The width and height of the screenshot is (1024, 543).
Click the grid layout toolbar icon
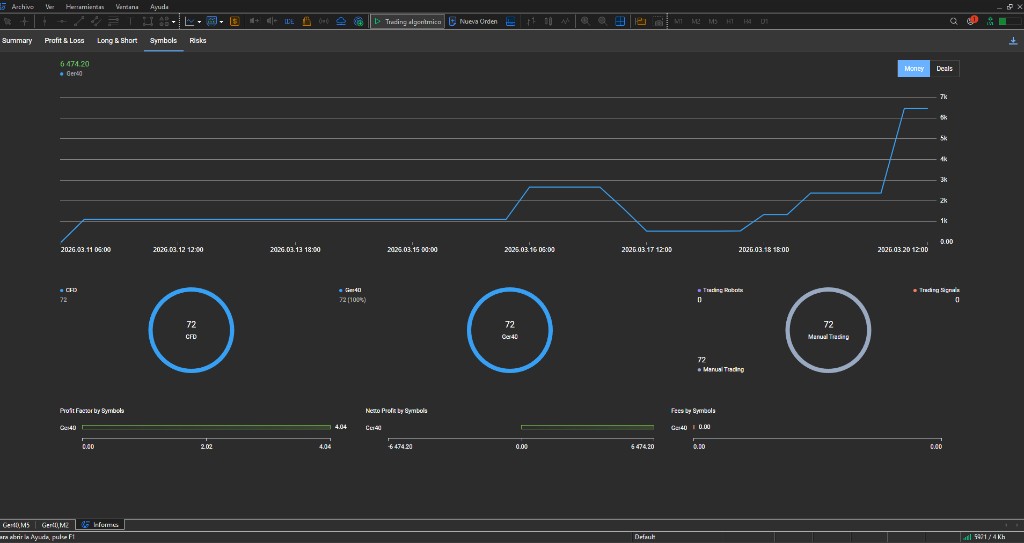620,21
